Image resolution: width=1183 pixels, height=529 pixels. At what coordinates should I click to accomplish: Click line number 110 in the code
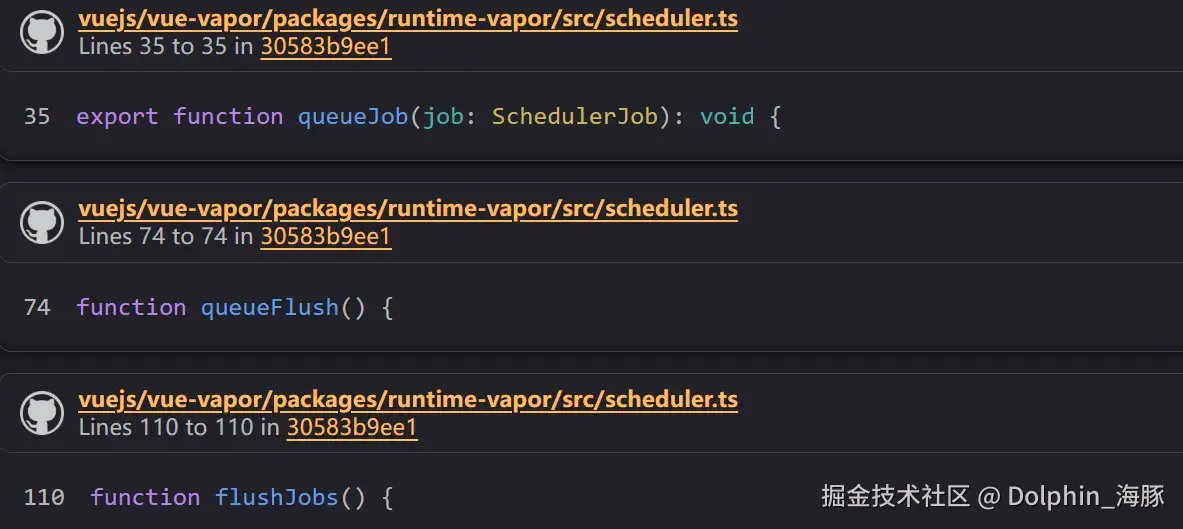pos(44,497)
